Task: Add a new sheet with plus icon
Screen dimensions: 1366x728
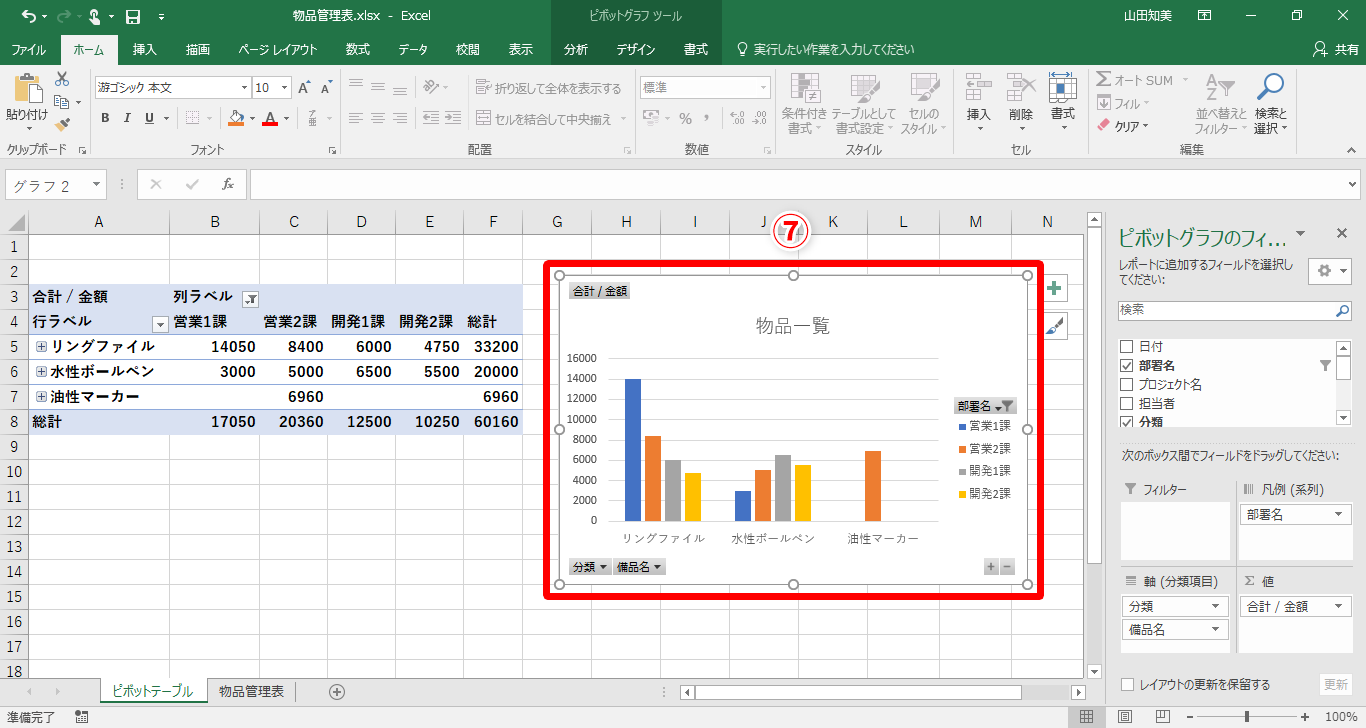Action: 337,691
